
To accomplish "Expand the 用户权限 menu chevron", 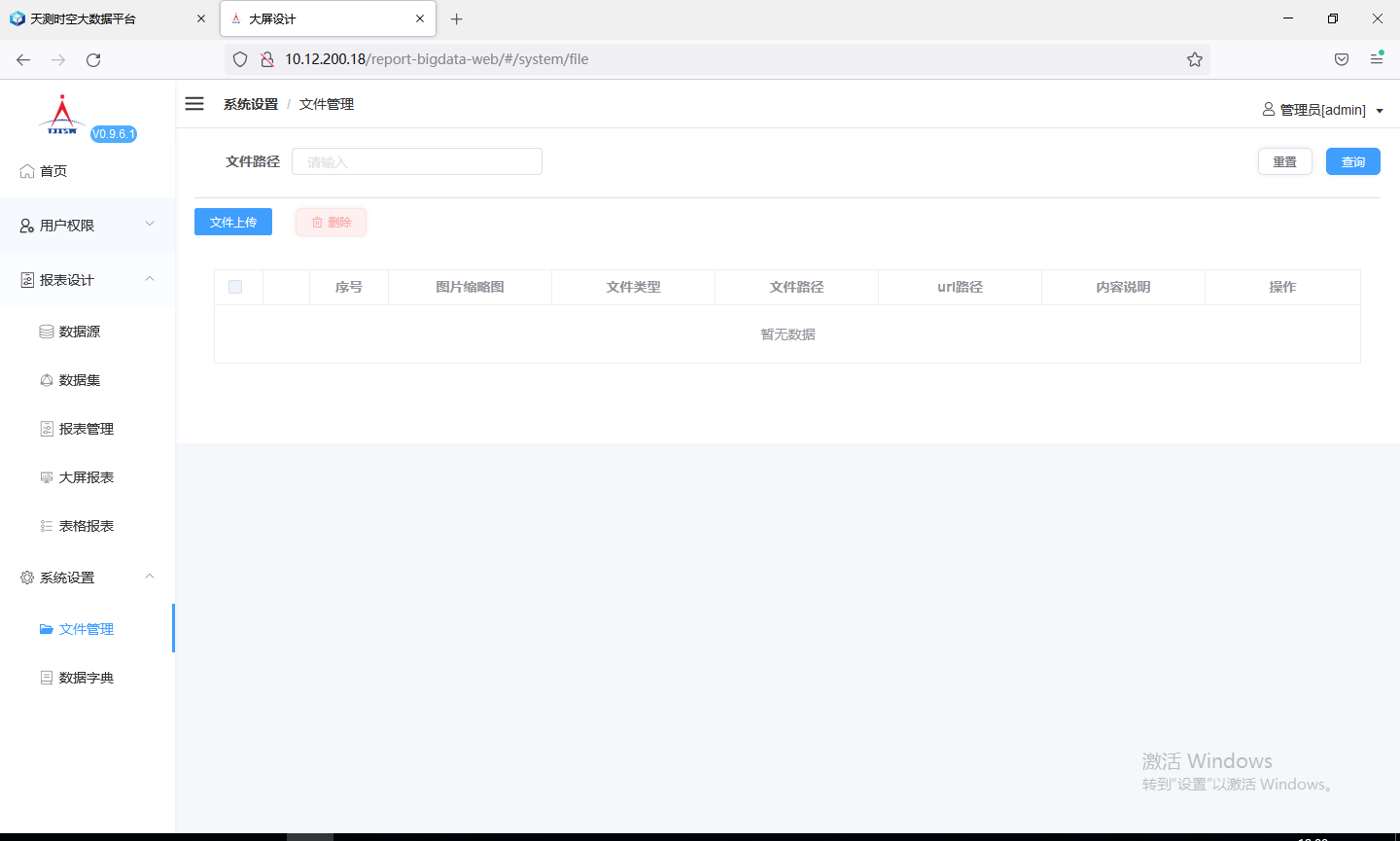I will pos(150,225).
